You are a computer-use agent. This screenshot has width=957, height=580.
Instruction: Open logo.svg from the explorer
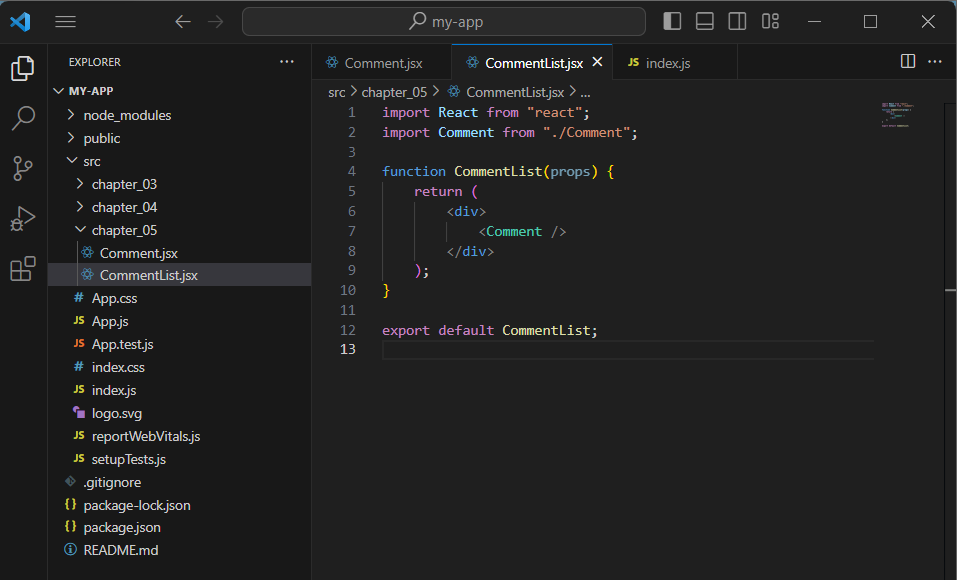(x=179, y=413)
